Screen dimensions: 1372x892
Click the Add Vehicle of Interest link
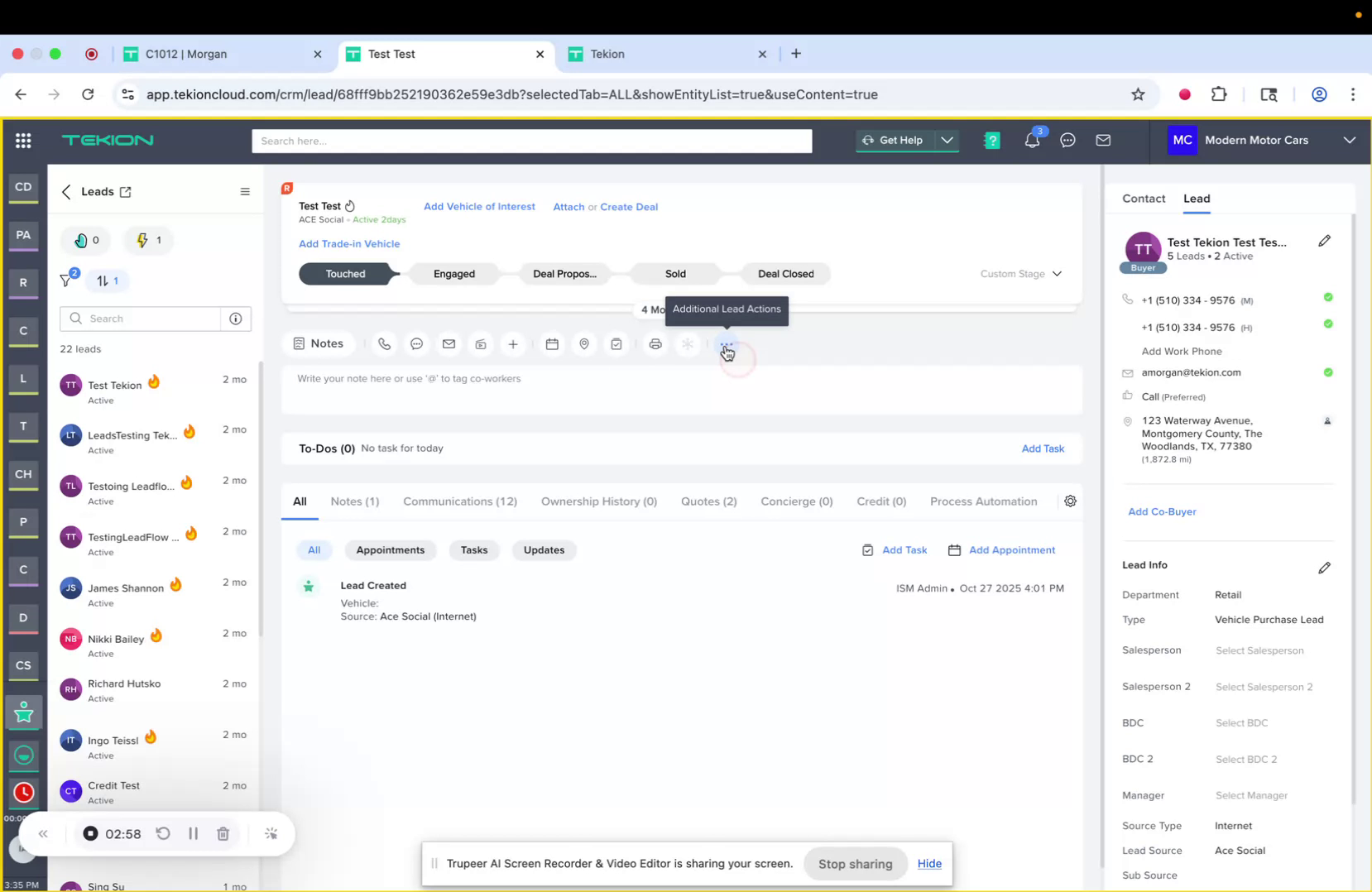479,206
